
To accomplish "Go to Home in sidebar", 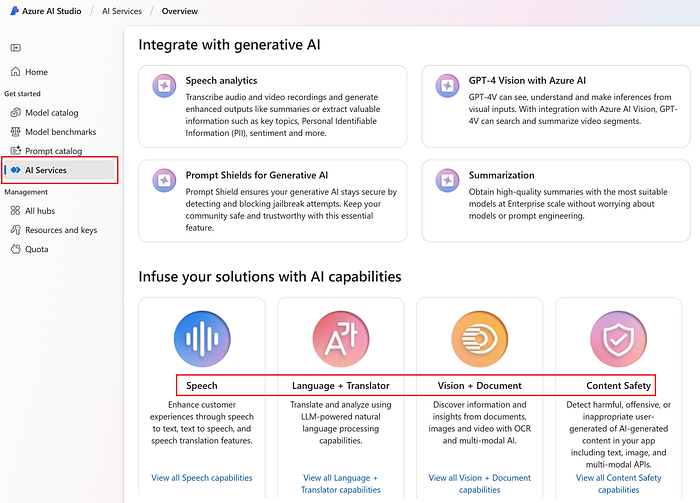I will [36, 72].
